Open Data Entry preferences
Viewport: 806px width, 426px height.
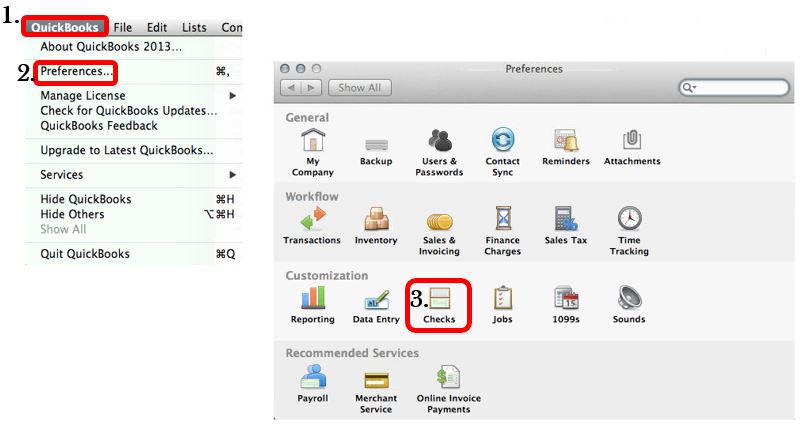376,299
